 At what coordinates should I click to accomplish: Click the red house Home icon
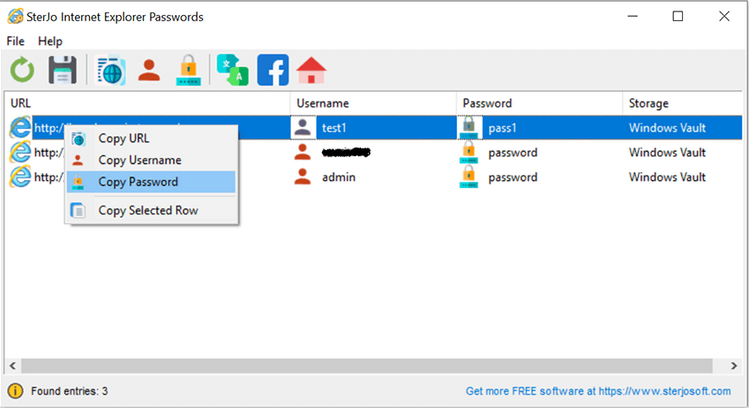(311, 70)
